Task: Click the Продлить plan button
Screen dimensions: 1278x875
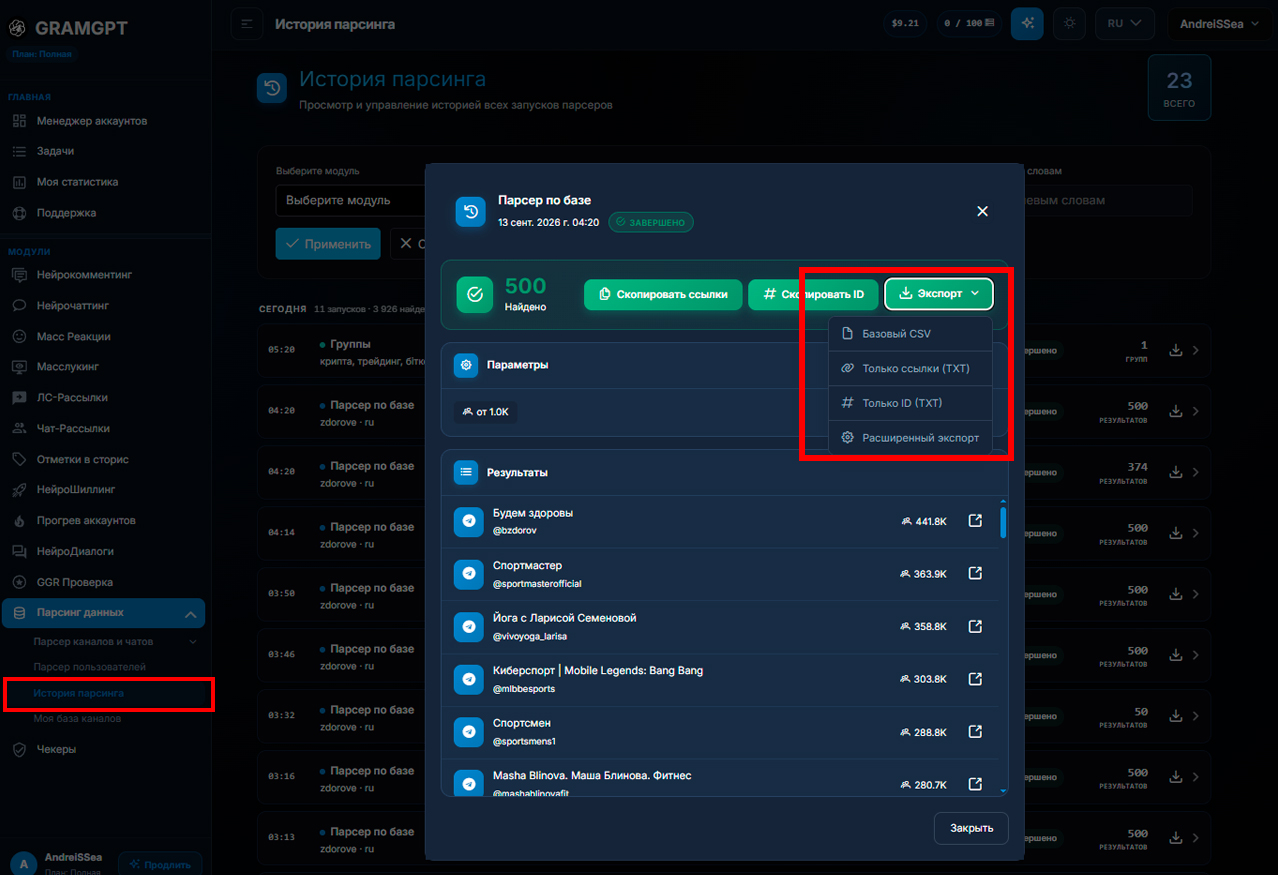Action: (x=160, y=864)
